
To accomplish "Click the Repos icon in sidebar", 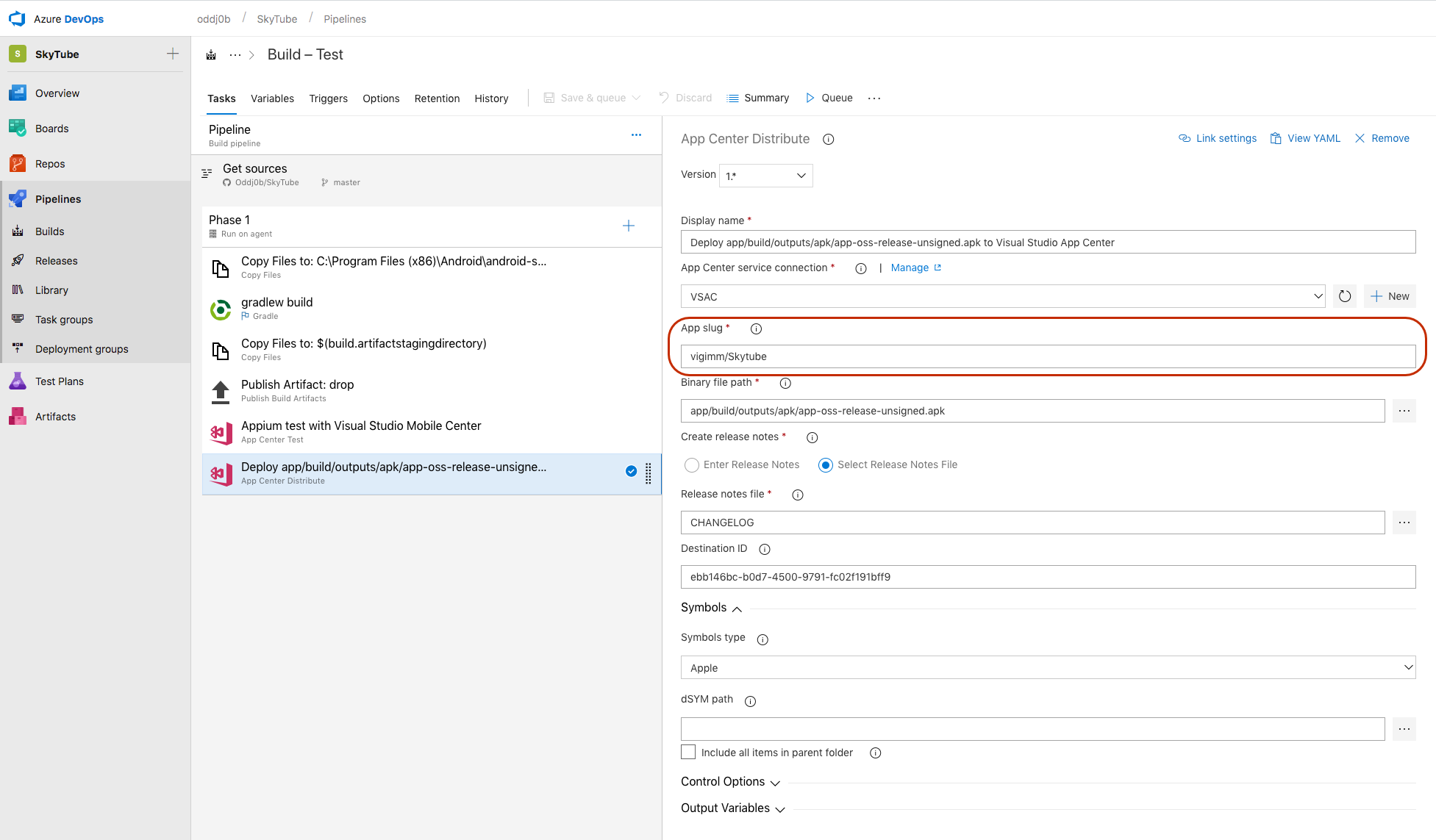I will [x=16, y=163].
